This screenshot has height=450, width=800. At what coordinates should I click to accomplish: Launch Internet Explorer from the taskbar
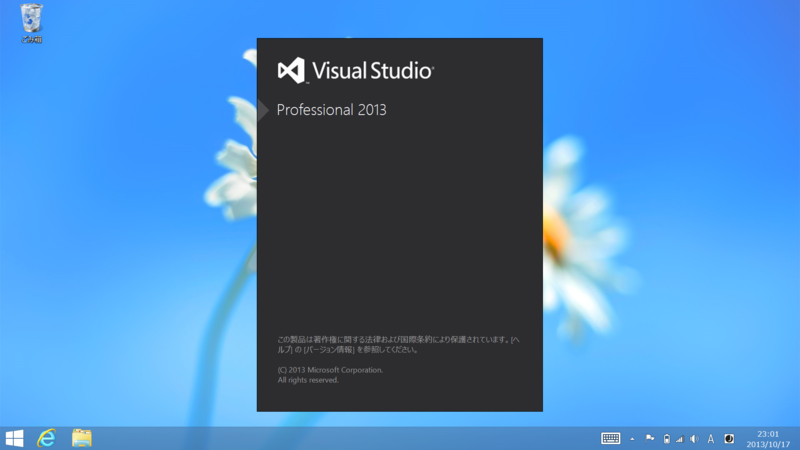coord(46,438)
